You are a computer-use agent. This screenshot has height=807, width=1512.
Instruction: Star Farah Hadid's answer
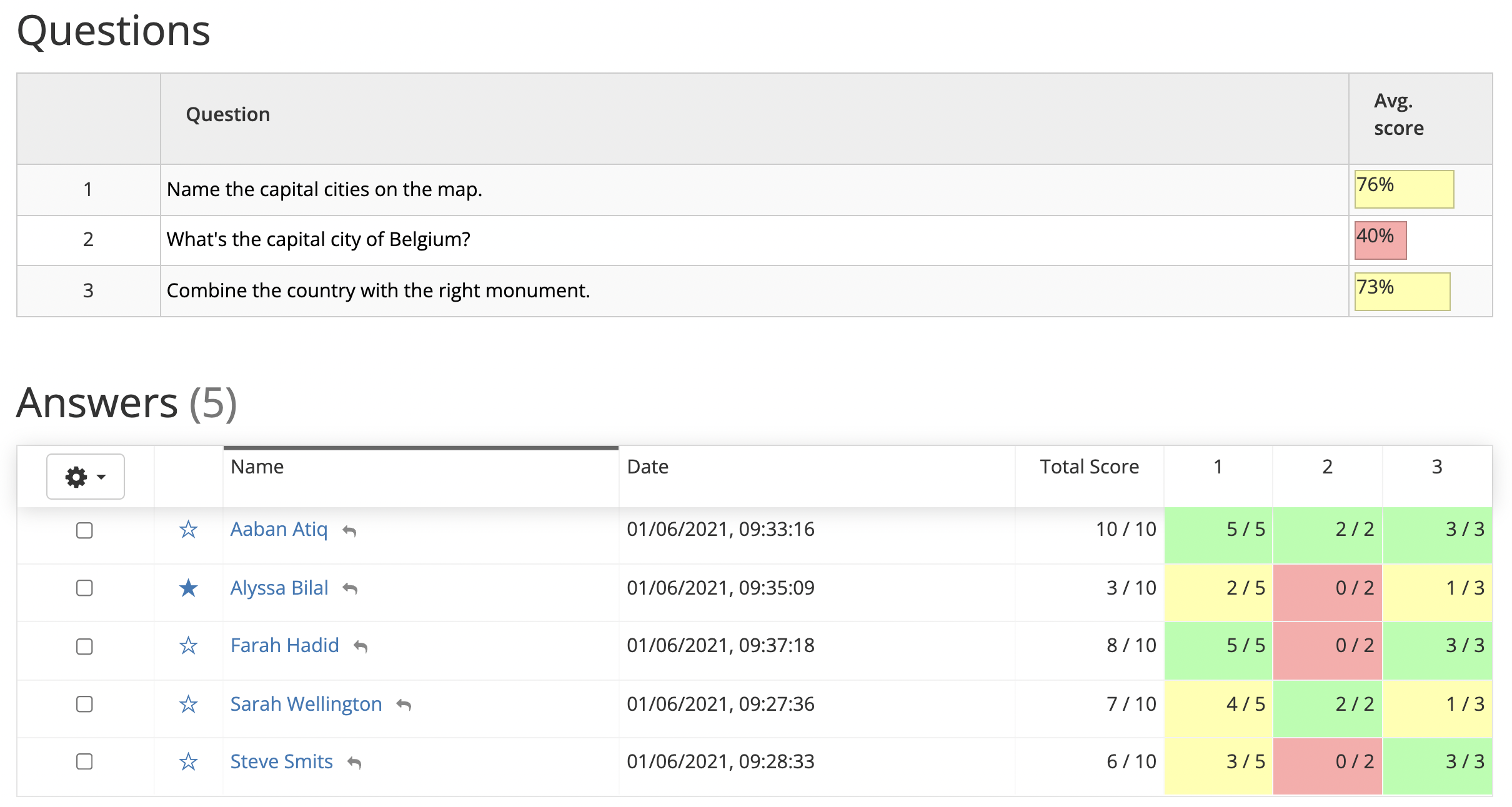click(188, 645)
